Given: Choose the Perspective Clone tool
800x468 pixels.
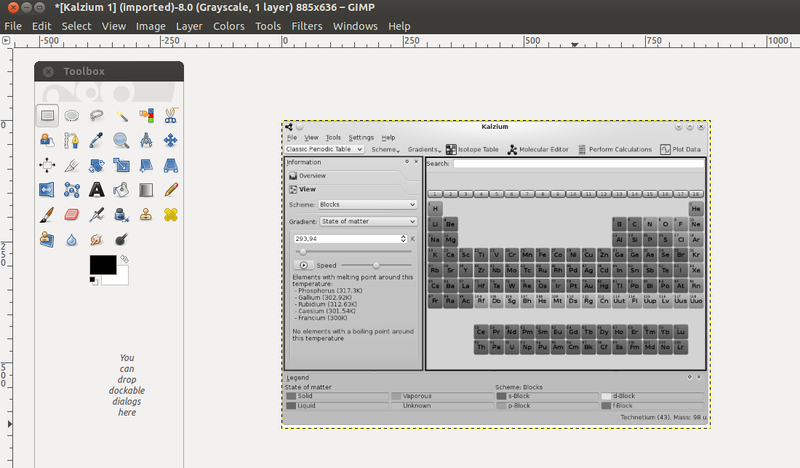Looking at the screenshot, I should [x=47, y=239].
